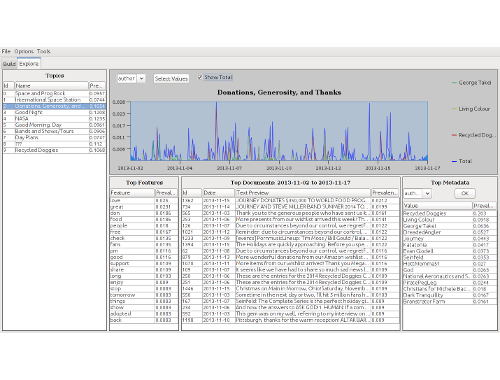
Task: Open the 'Pittsburgh, thanks for the warm' document
Action: click(290, 320)
